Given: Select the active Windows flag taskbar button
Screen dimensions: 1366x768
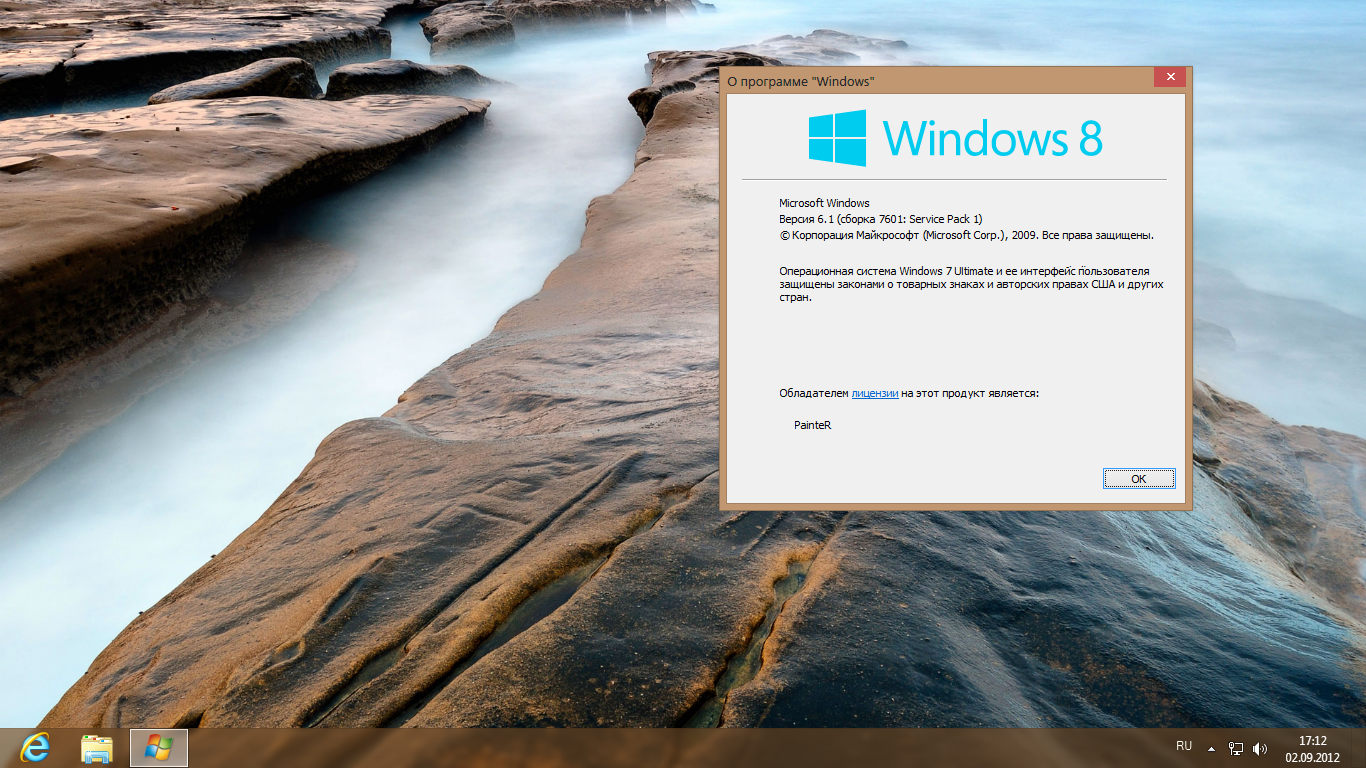Looking at the screenshot, I should click(159, 747).
